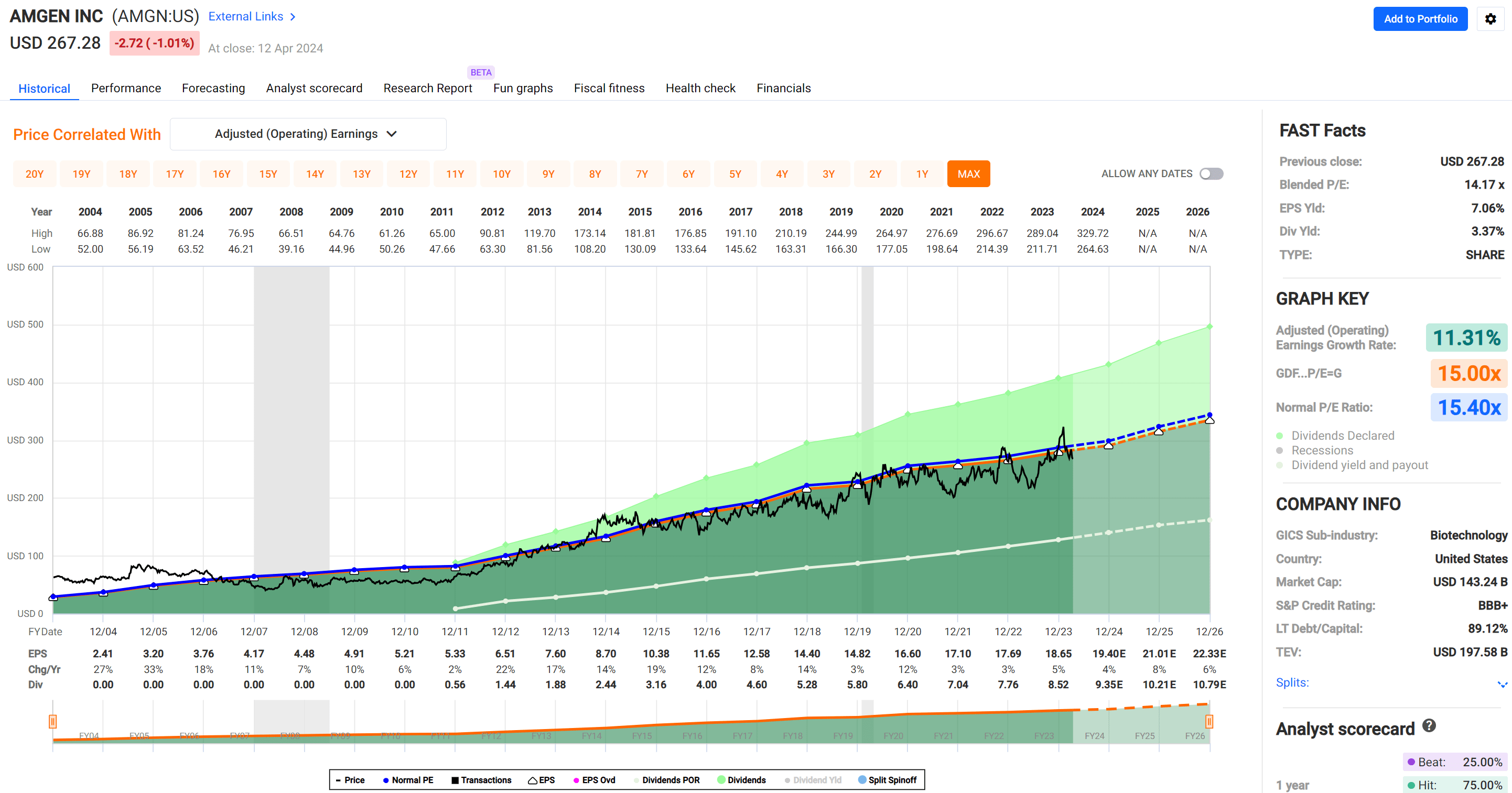The image size is (1512, 793).
Task: Click the Add to Portfolio button
Action: coord(1420,19)
